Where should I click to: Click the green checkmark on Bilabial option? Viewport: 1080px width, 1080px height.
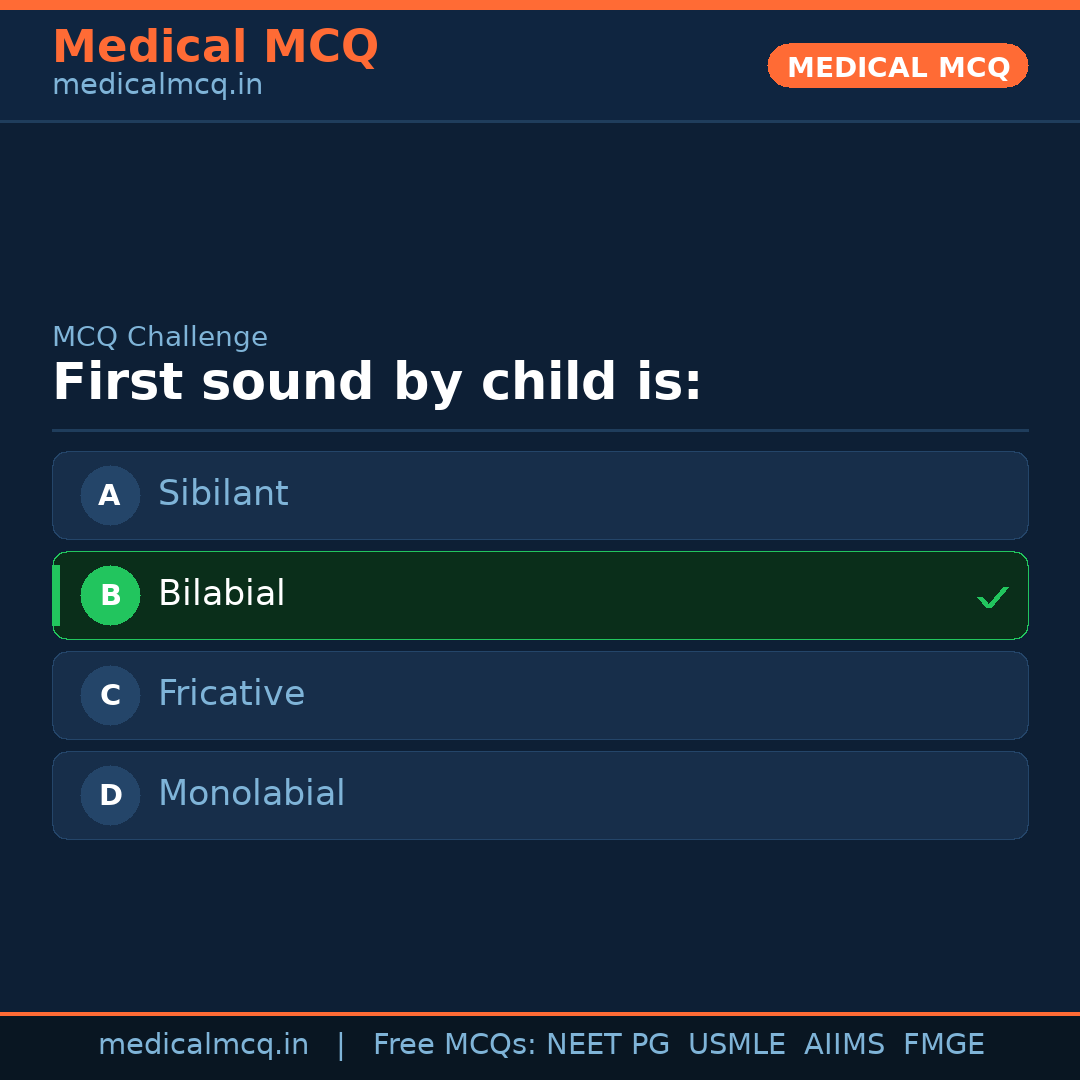pyautogui.click(x=993, y=597)
